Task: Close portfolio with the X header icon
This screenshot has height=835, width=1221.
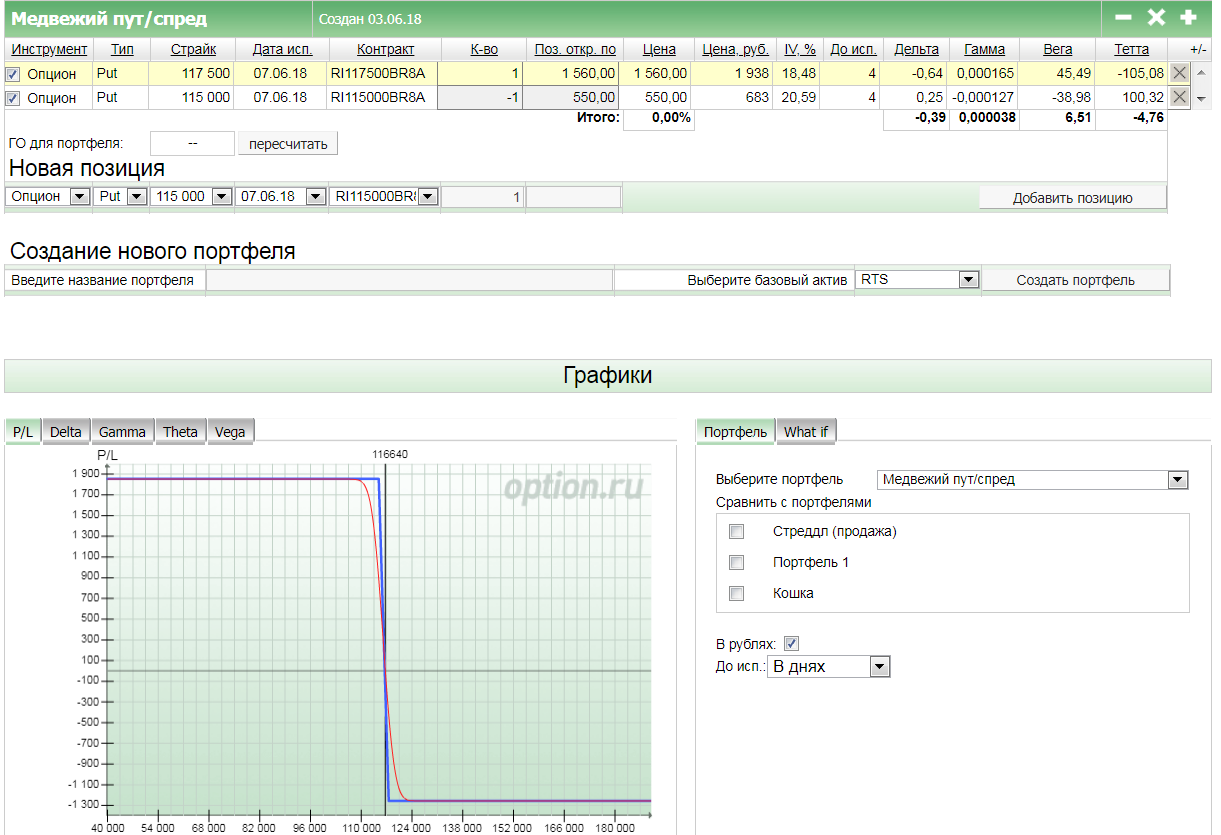Action: [x=1156, y=18]
